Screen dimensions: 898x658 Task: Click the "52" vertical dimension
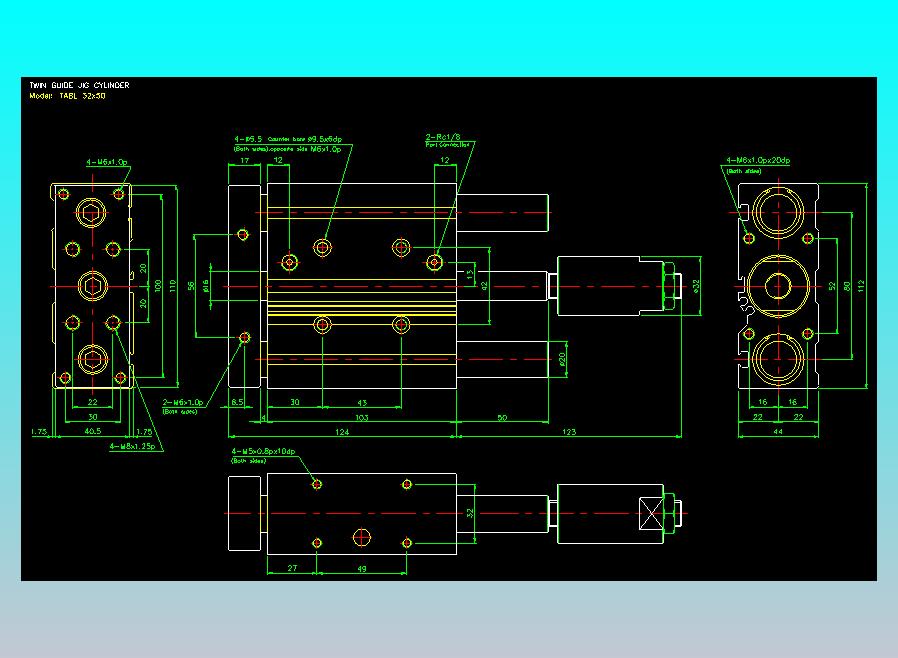(x=832, y=286)
